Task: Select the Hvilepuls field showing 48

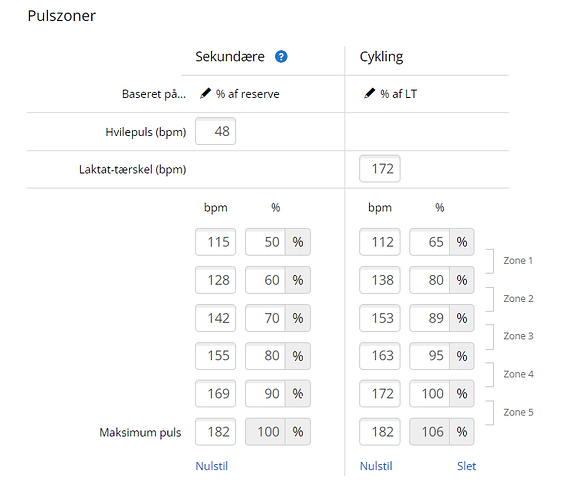Action: click(x=215, y=131)
